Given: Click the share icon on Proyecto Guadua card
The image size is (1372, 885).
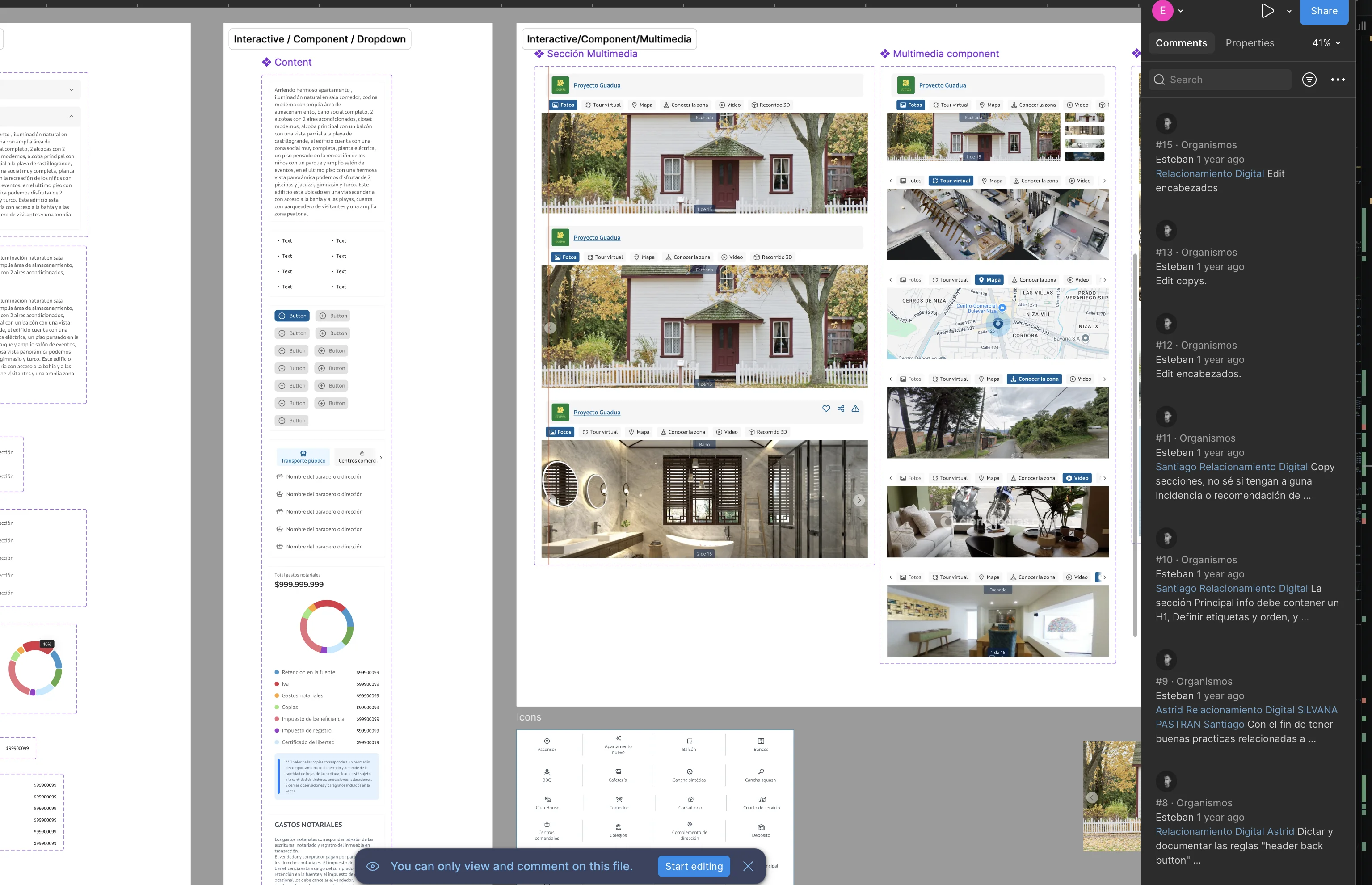Looking at the screenshot, I should (x=841, y=409).
